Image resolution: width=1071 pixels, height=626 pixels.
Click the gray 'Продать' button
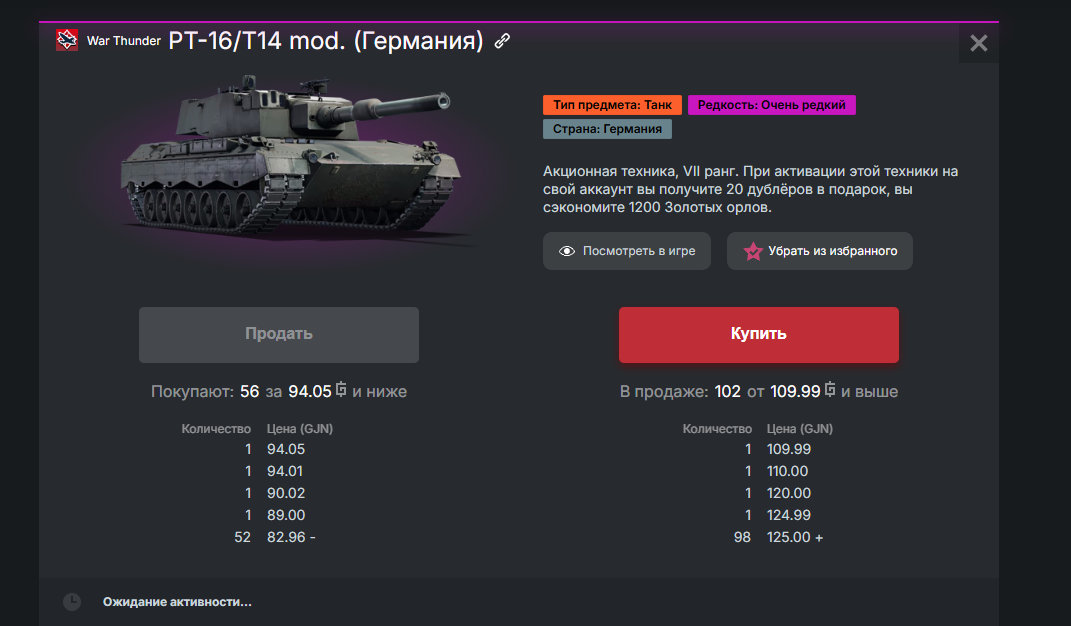coord(279,334)
